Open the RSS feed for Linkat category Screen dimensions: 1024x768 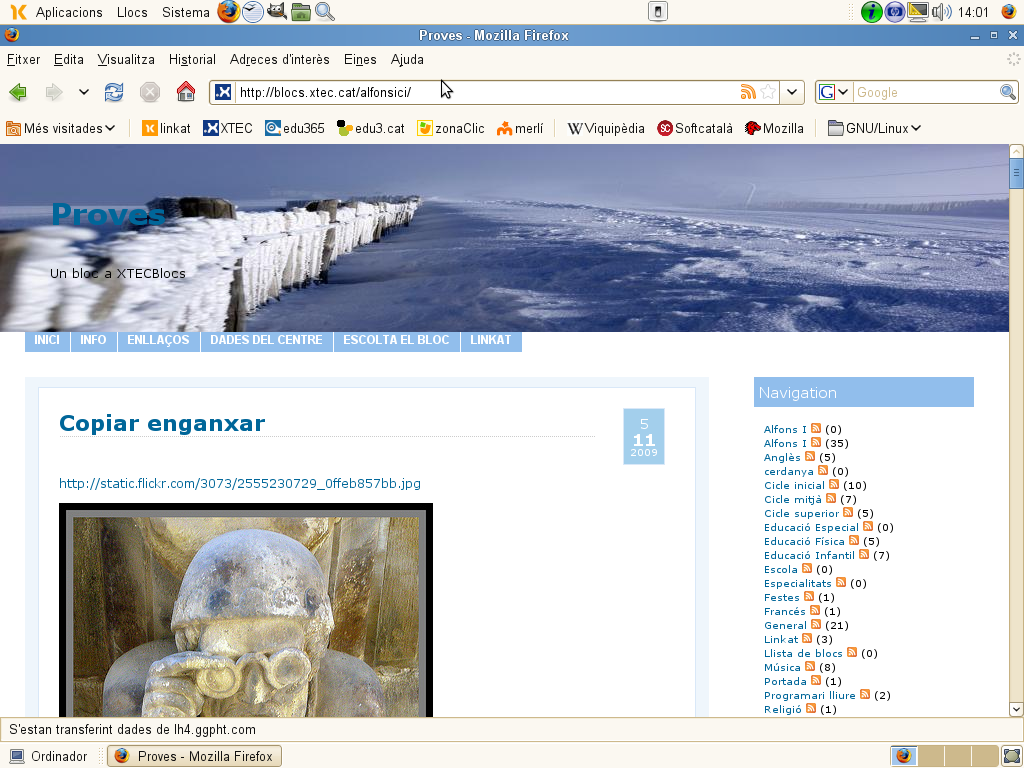807,638
